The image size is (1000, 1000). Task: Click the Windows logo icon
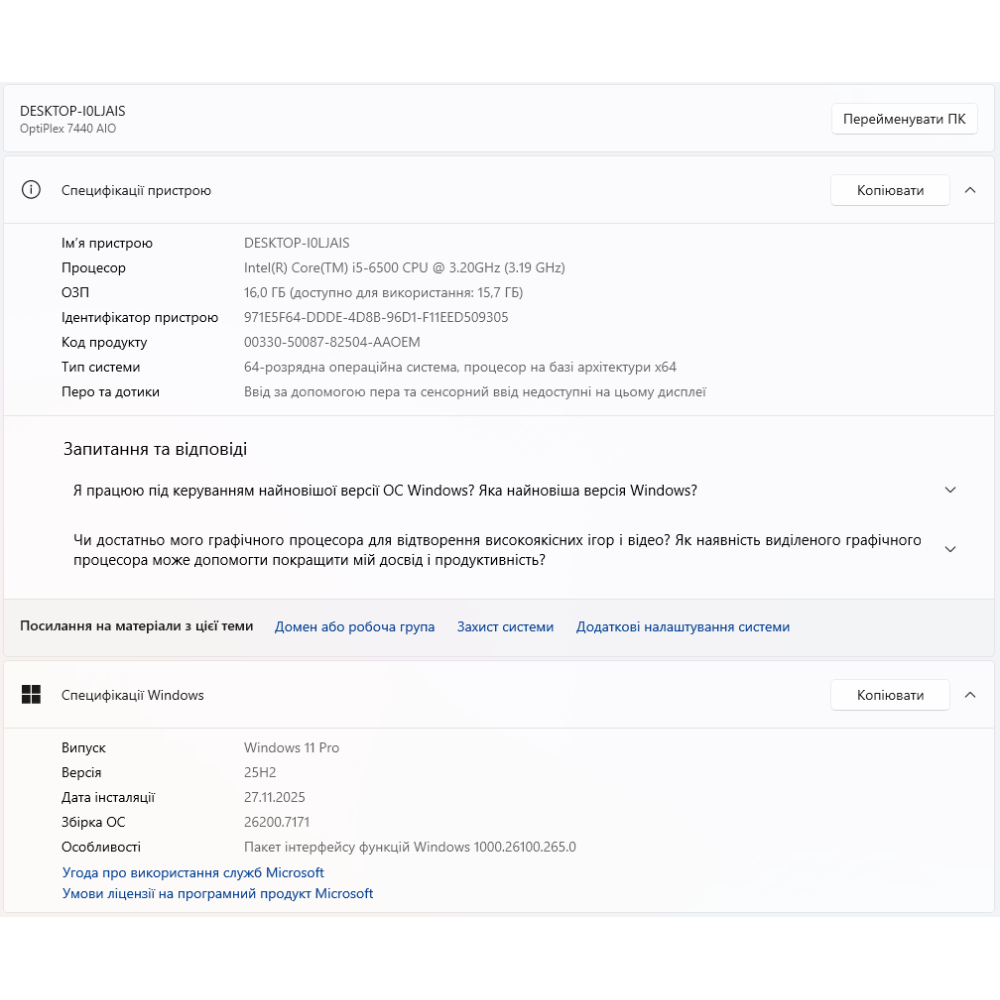[x=31, y=695]
